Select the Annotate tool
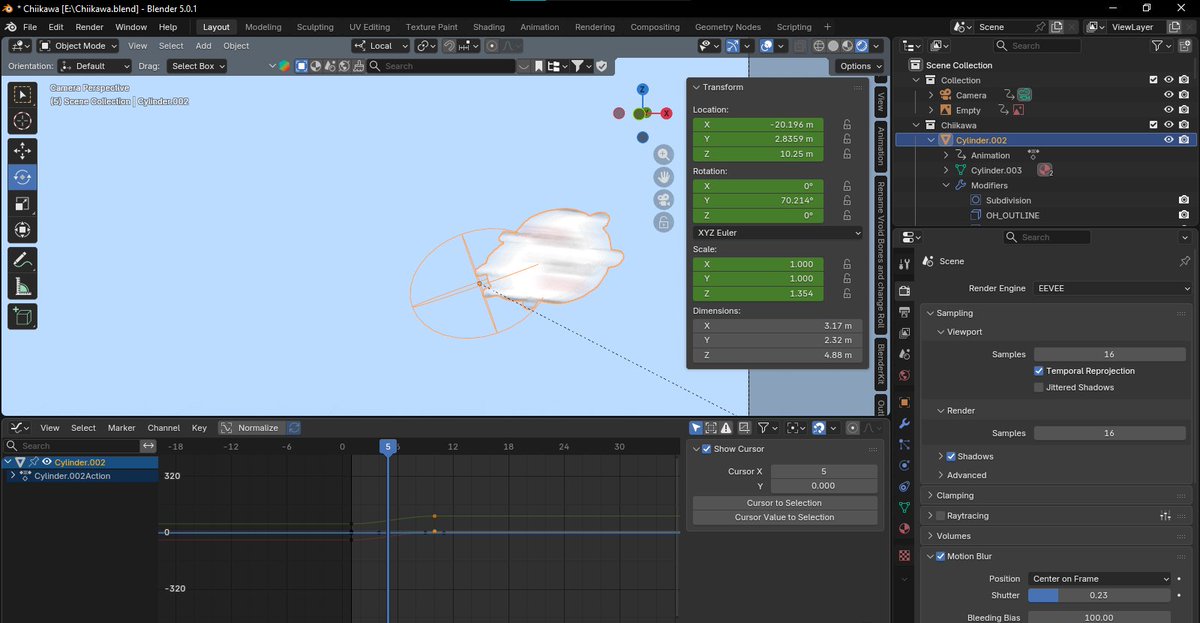1200x623 pixels. (x=22, y=259)
